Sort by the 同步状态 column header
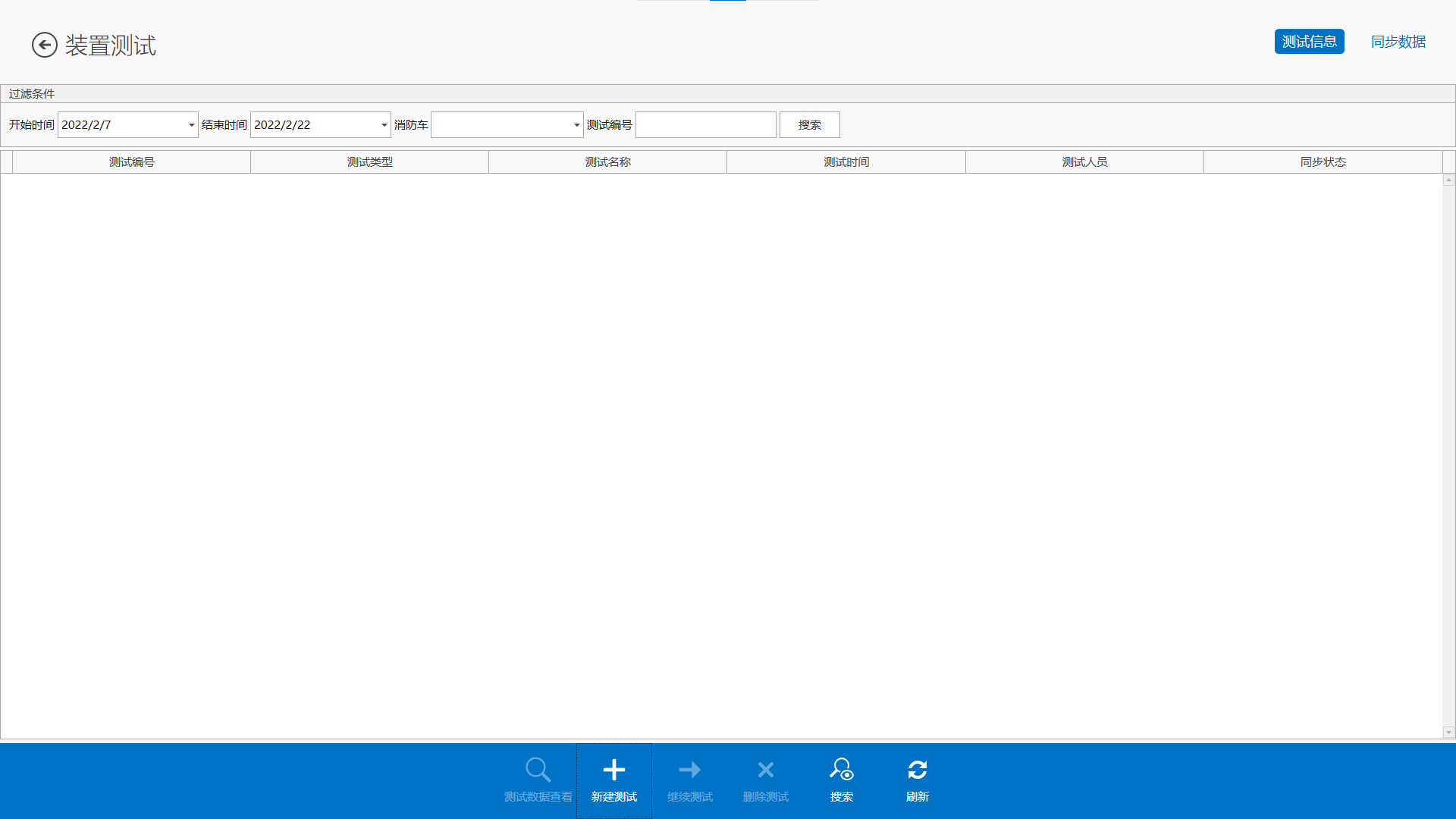The width and height of the screenshot is (1456, 819). pos(1323,162)
